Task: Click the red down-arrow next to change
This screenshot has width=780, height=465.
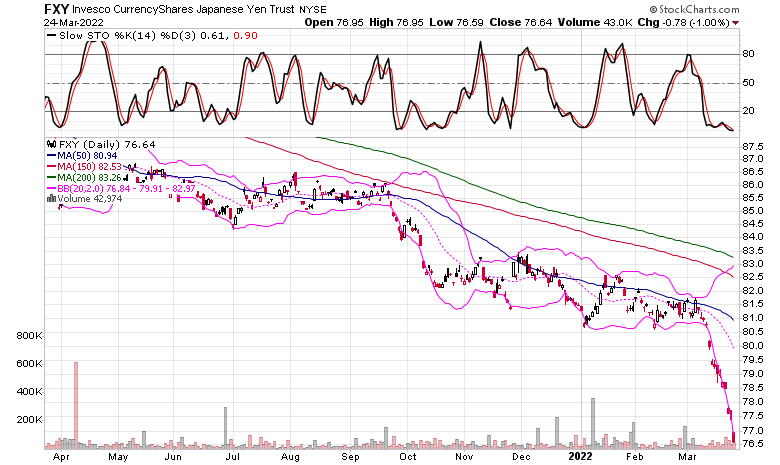Action: pyautogui.click(x=736, y=23)
